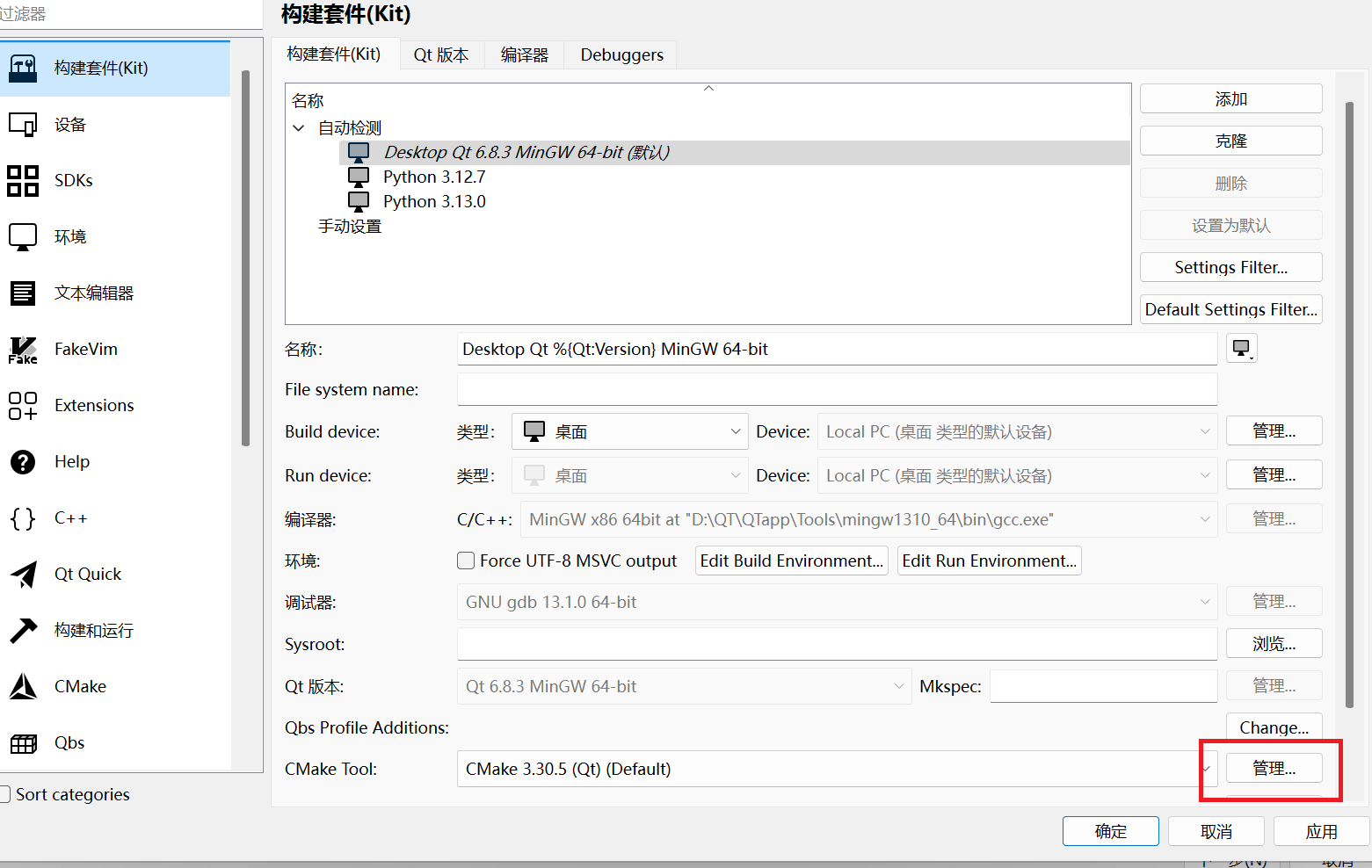1372x868 pixels.
Task: Click the 过滤器 filter field
Action: click(x=131, y=15)
